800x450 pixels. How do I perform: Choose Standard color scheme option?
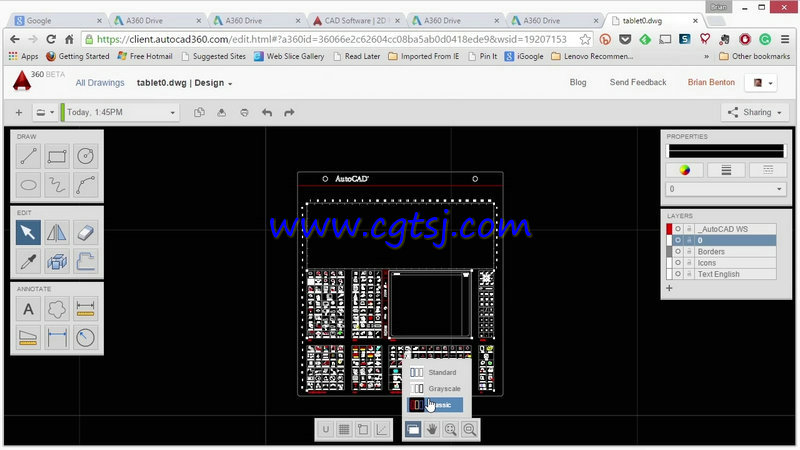[436, 372]
